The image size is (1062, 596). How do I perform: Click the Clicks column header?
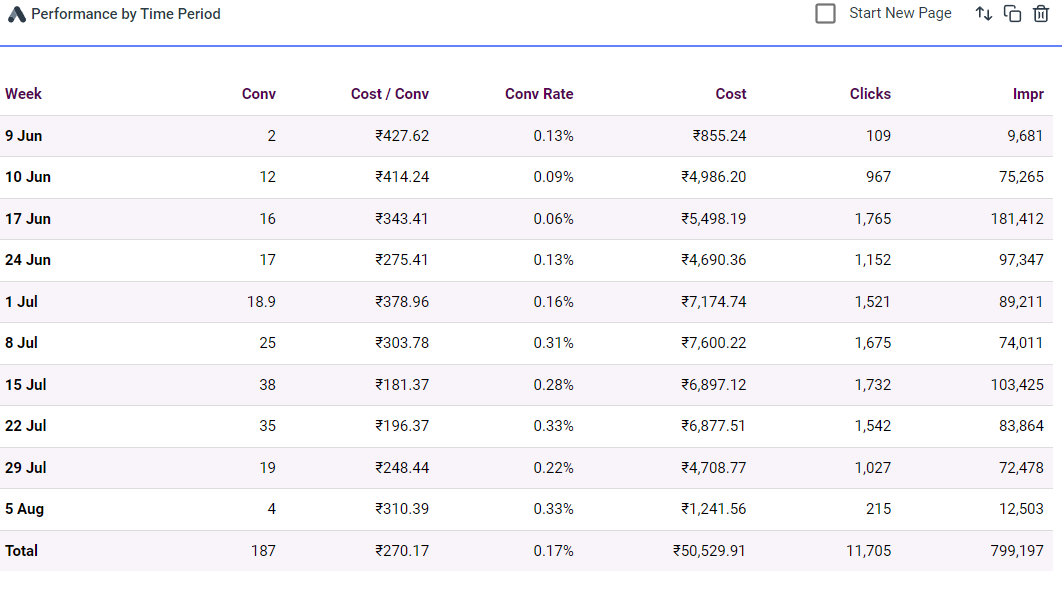(x=870, y=94)
